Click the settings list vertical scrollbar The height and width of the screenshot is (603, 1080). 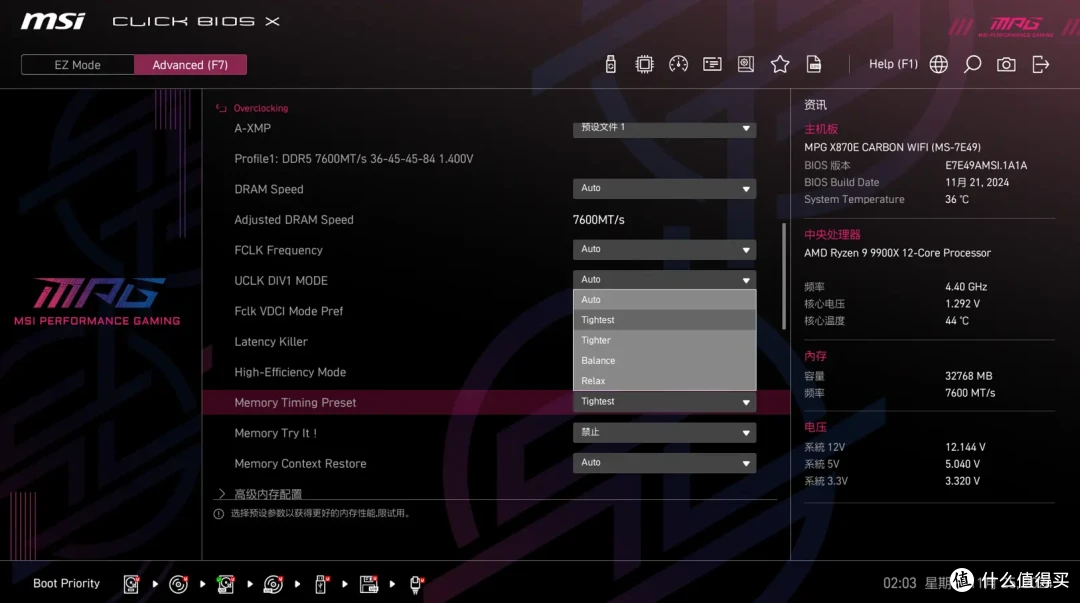[x=783, y=276]
